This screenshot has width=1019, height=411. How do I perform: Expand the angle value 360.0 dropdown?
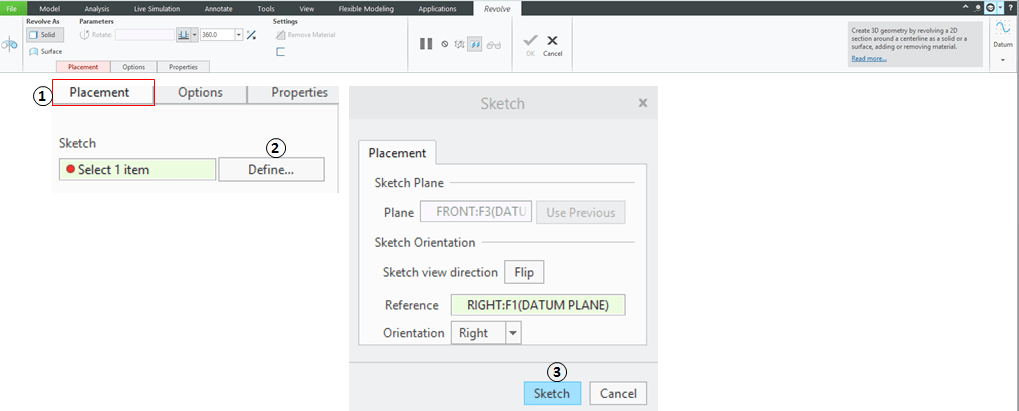click(239, 35)
